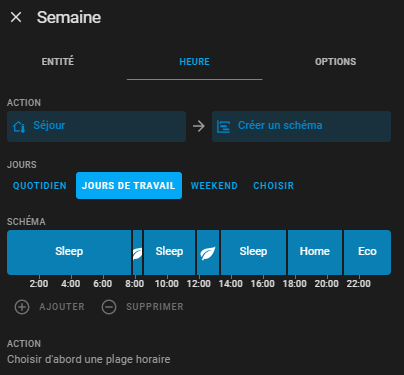Viewport: 404px width, 375px height.
Task: Open the Créer un schéma action selector
Action: [x=301, y=126]
